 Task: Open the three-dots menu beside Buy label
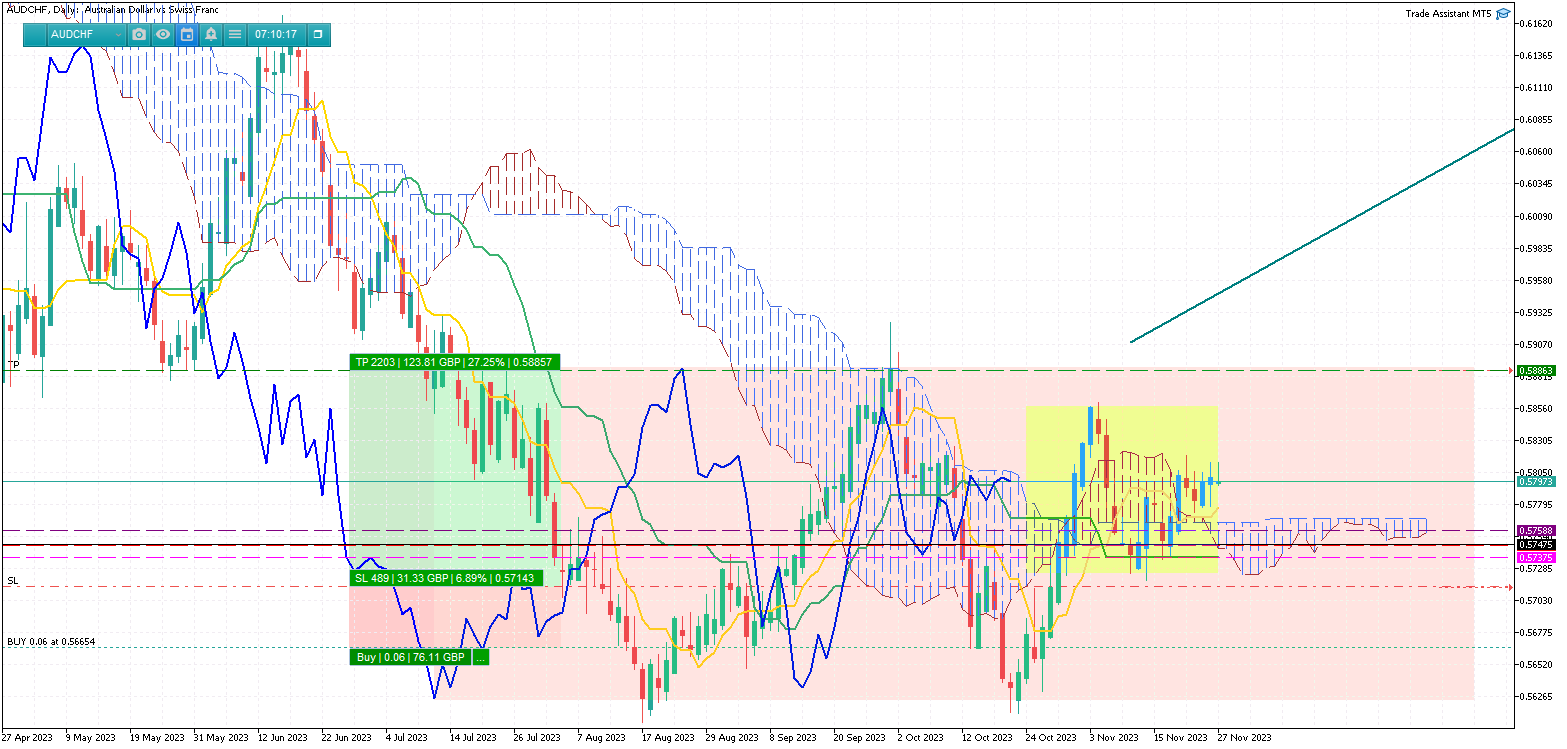480,657
